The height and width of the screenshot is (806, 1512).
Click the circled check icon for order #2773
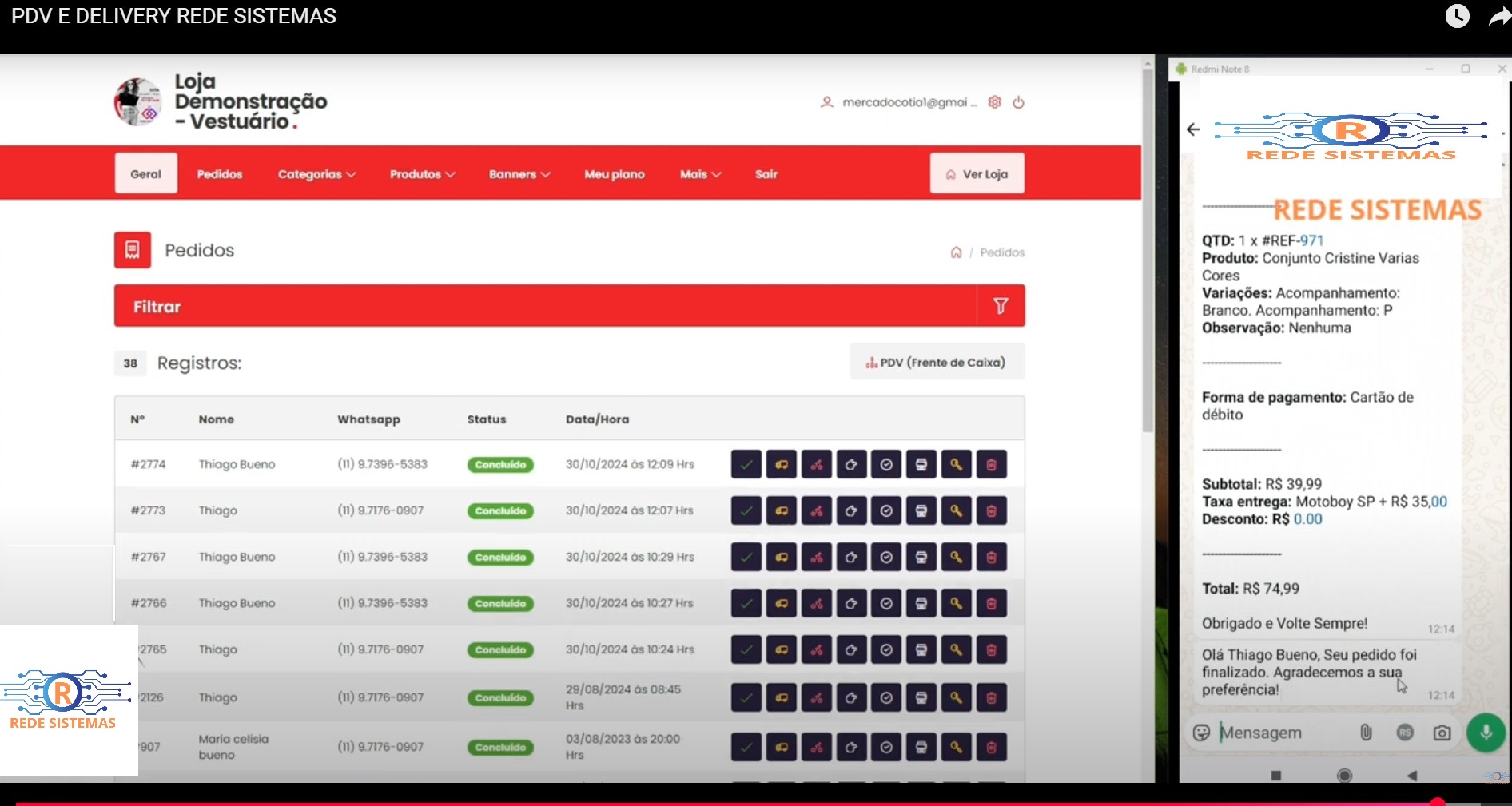coord(886,510)
